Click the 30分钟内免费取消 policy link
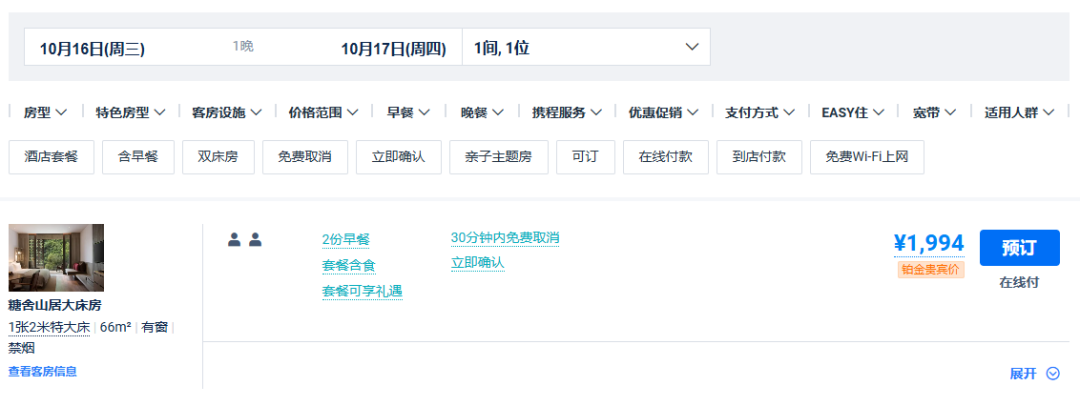 (505, 237)
